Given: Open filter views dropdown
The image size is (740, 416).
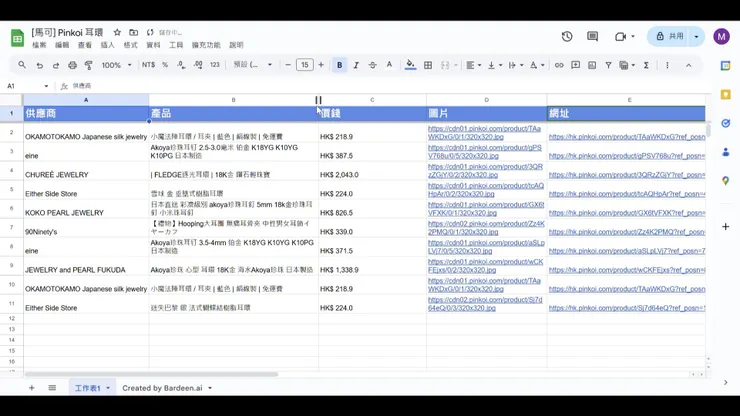Looking at the screenshot, I should (627, 65).
